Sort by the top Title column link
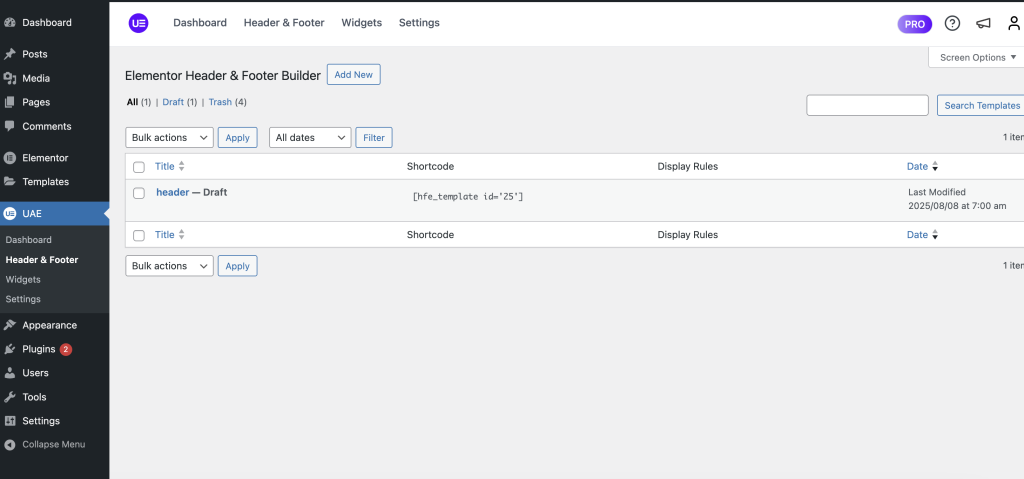This screenshot has width=1024, height=479. click(165, 167)
